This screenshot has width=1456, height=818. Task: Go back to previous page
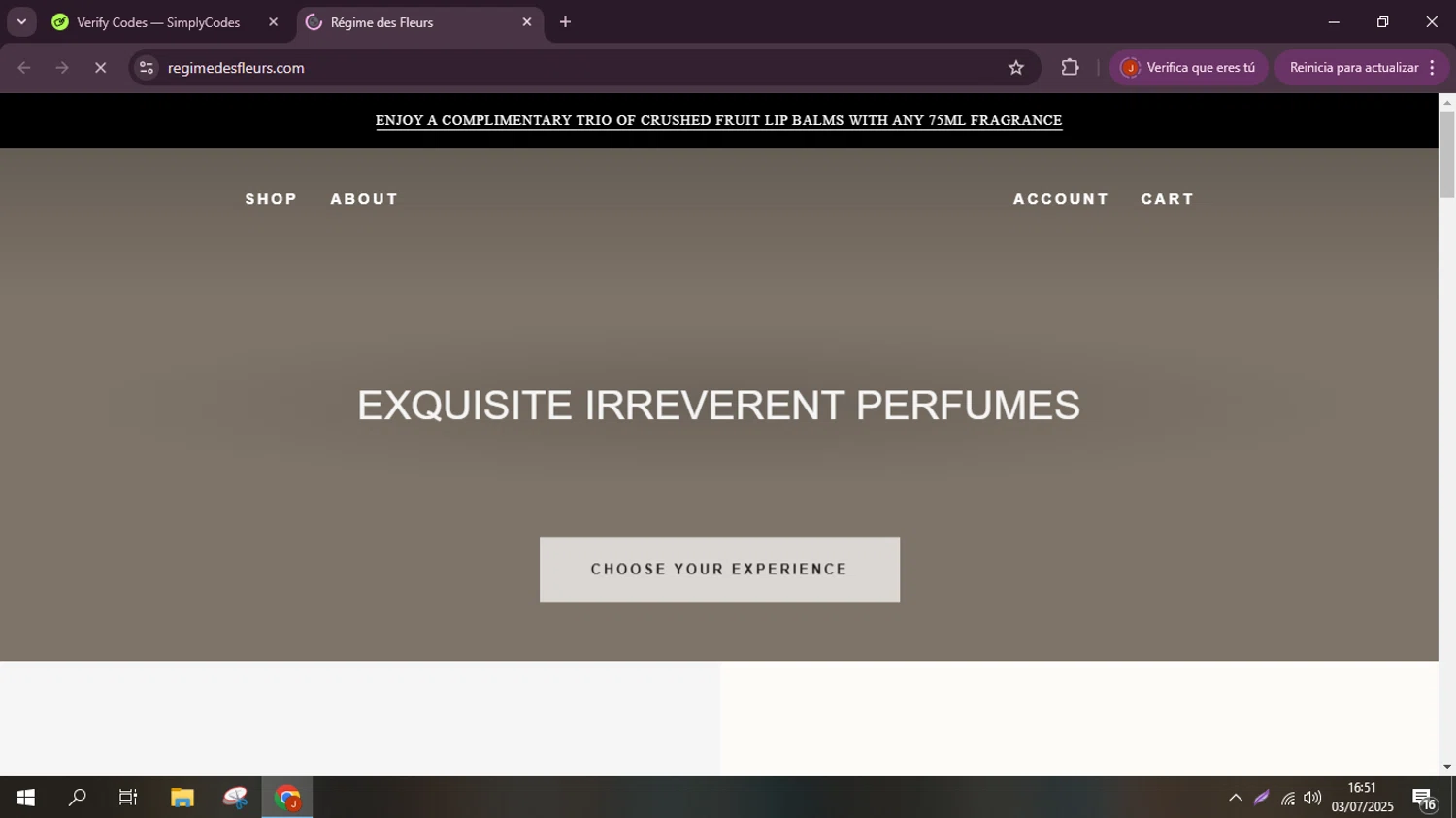tap(24, 68)
